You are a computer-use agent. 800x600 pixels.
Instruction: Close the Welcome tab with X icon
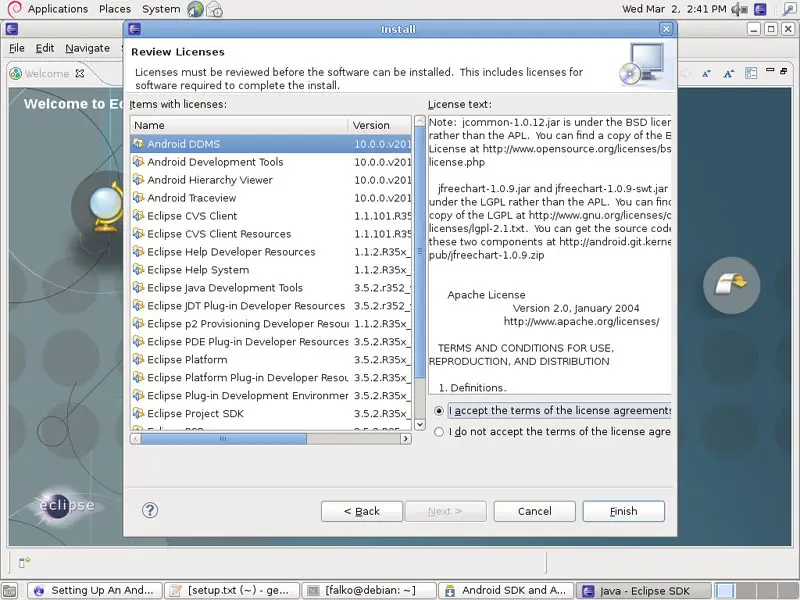pos(80,73)
